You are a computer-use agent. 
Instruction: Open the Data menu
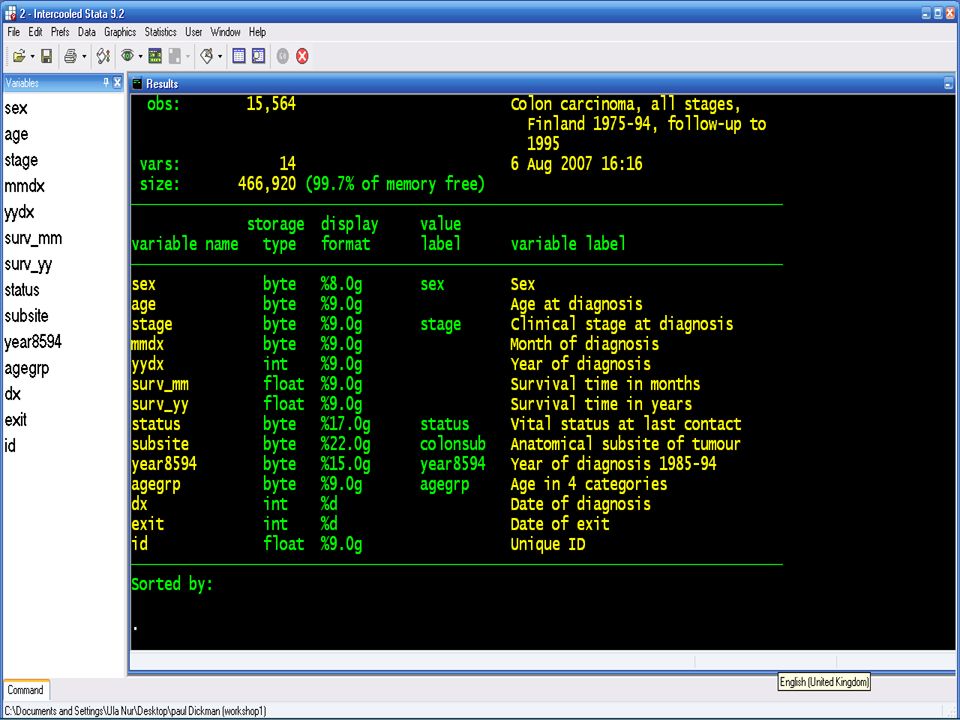coord(87,32)
